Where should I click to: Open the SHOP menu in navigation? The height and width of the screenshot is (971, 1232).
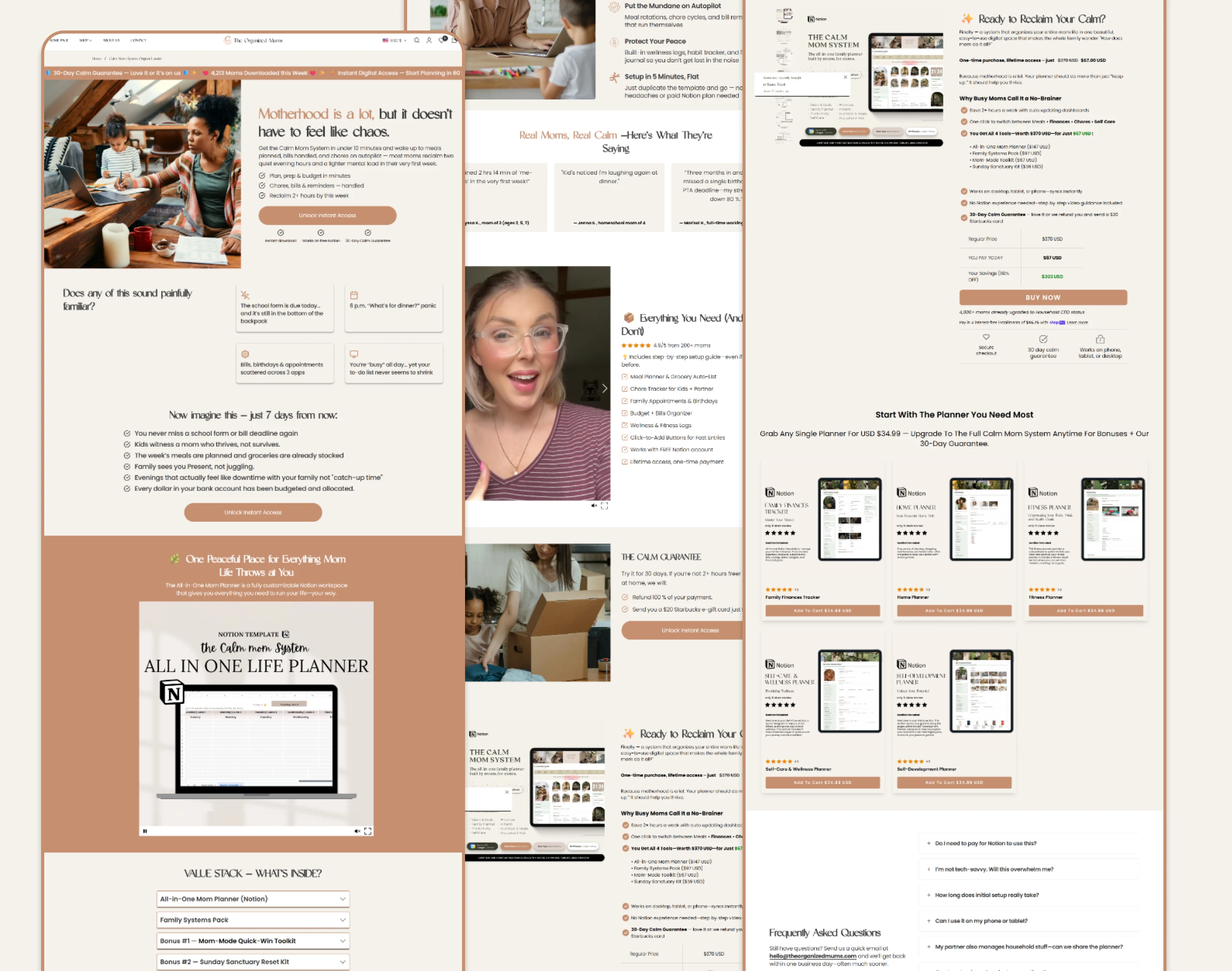point(85,40)
